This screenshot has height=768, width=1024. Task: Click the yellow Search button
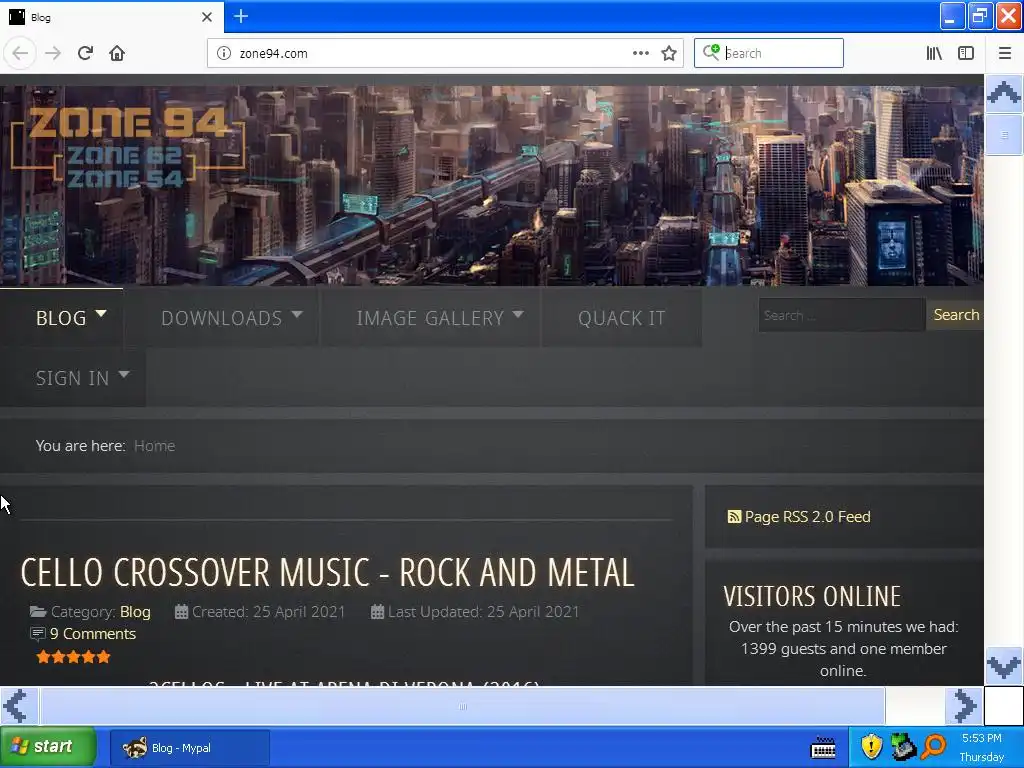tap(955, 315)
